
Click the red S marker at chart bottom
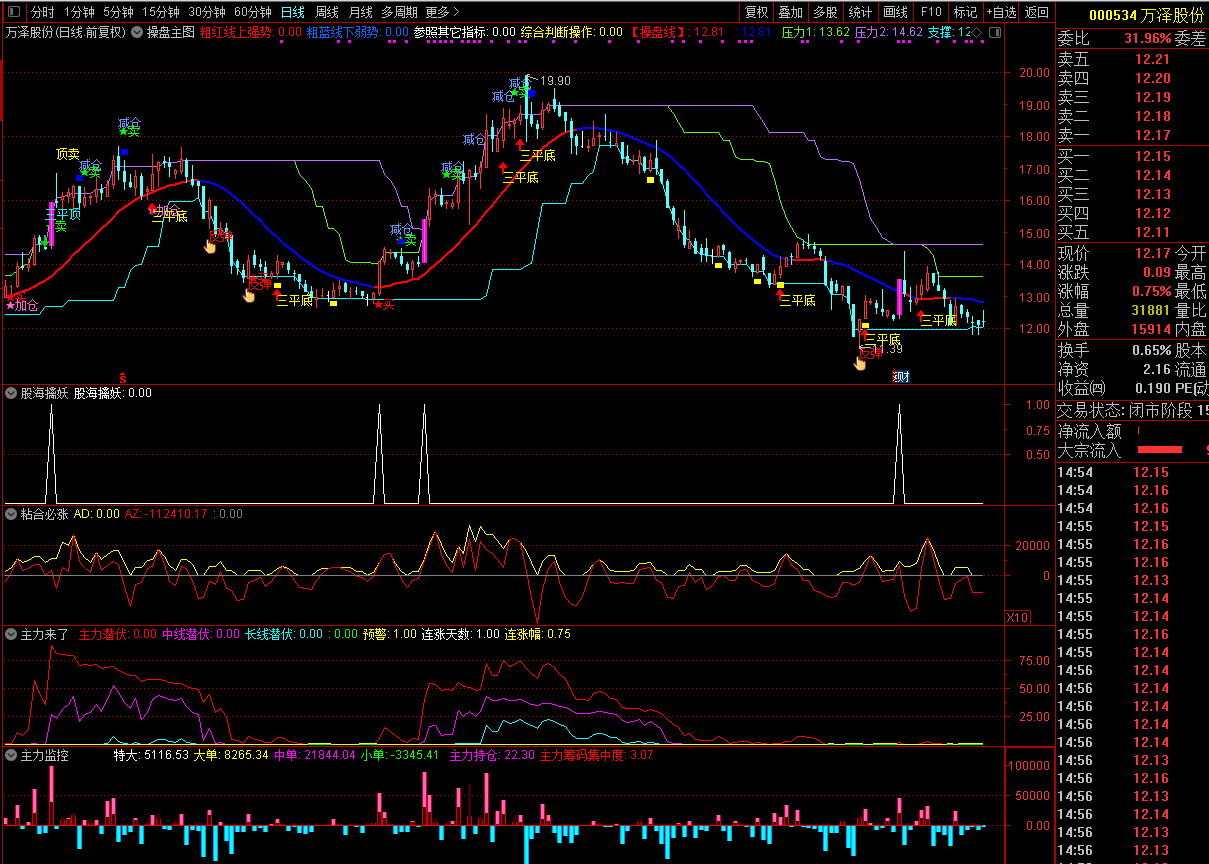(123, 377)
